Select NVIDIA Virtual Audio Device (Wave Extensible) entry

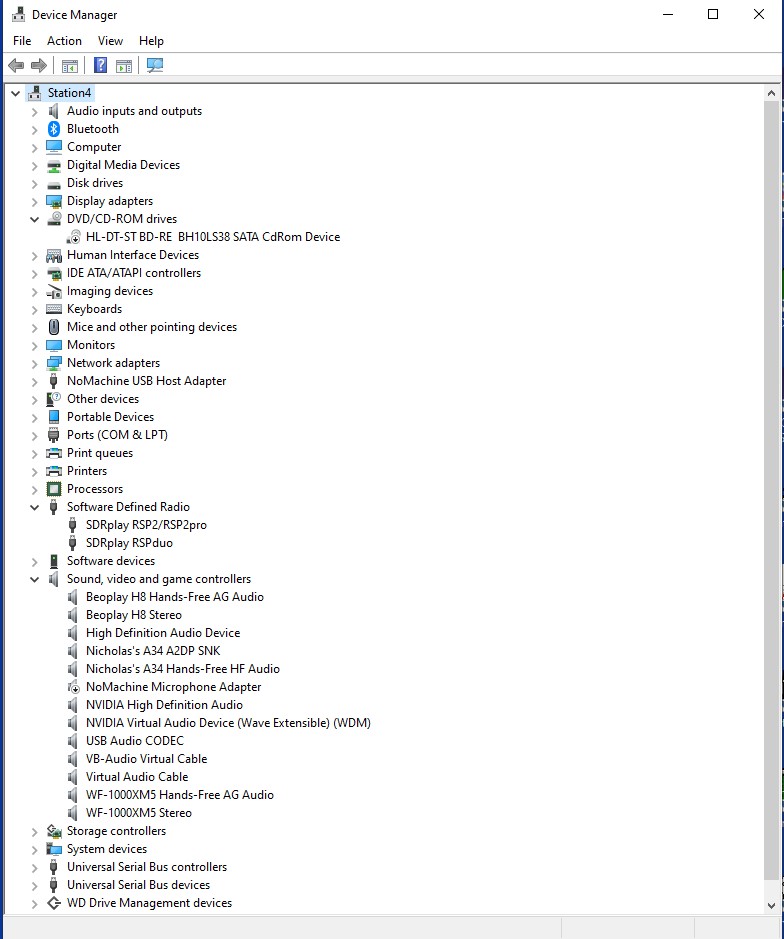click(228, 723)
